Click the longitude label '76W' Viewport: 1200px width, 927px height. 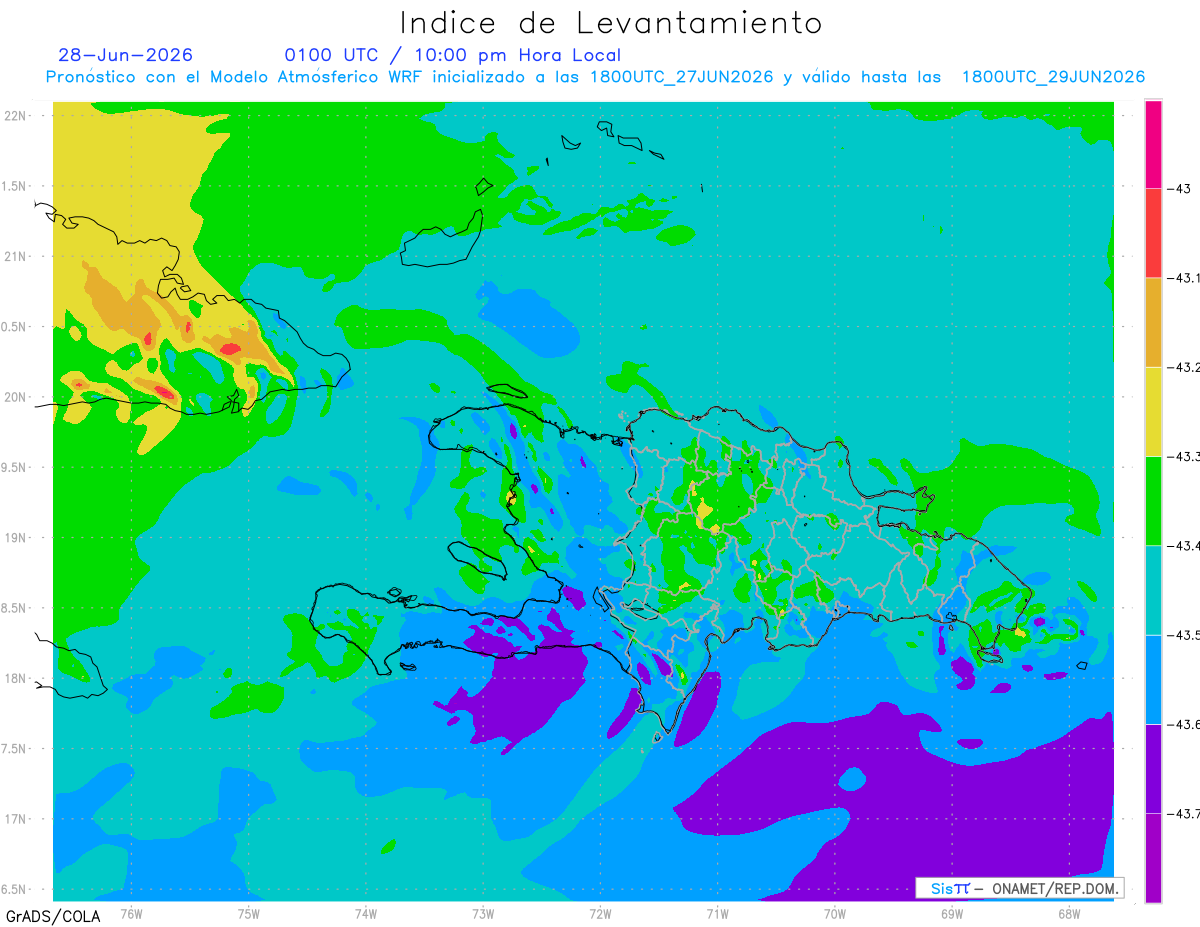point(131,913)
